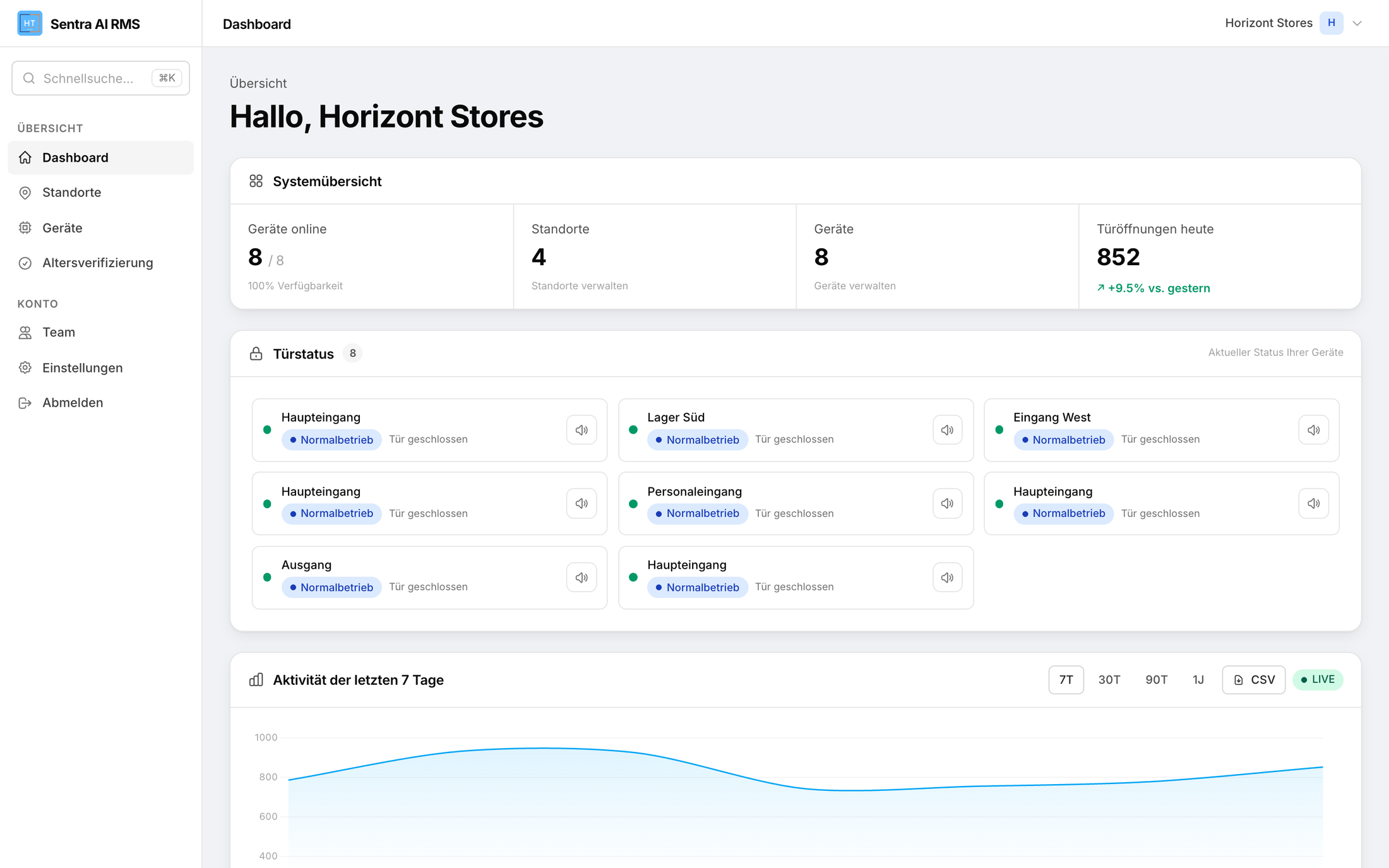Click the Türstatus count badge 8
The width and height of the screenshot is (1389, 868).
coord(352,354)
